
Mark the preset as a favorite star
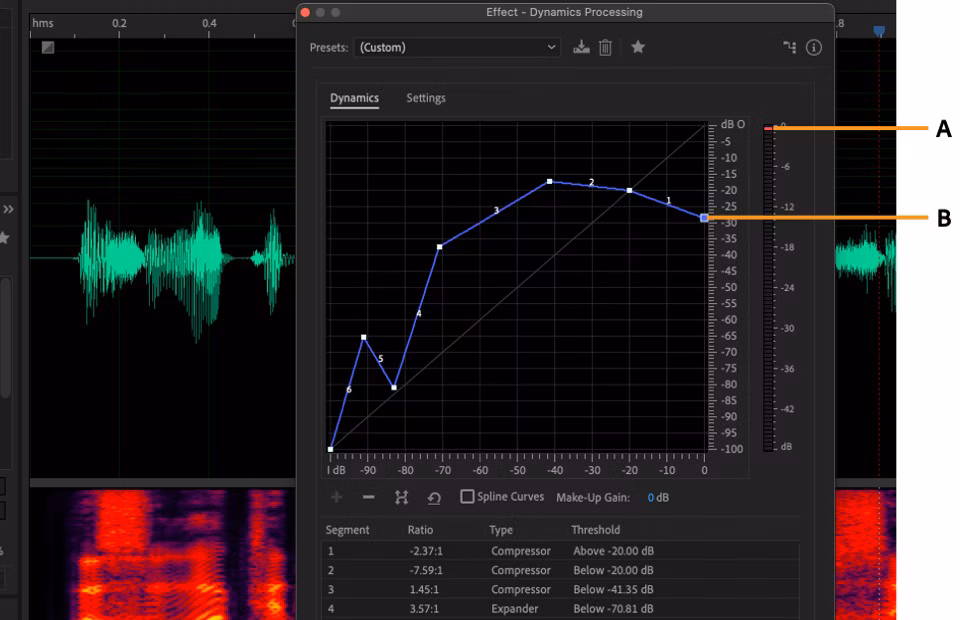click(638, 46)
